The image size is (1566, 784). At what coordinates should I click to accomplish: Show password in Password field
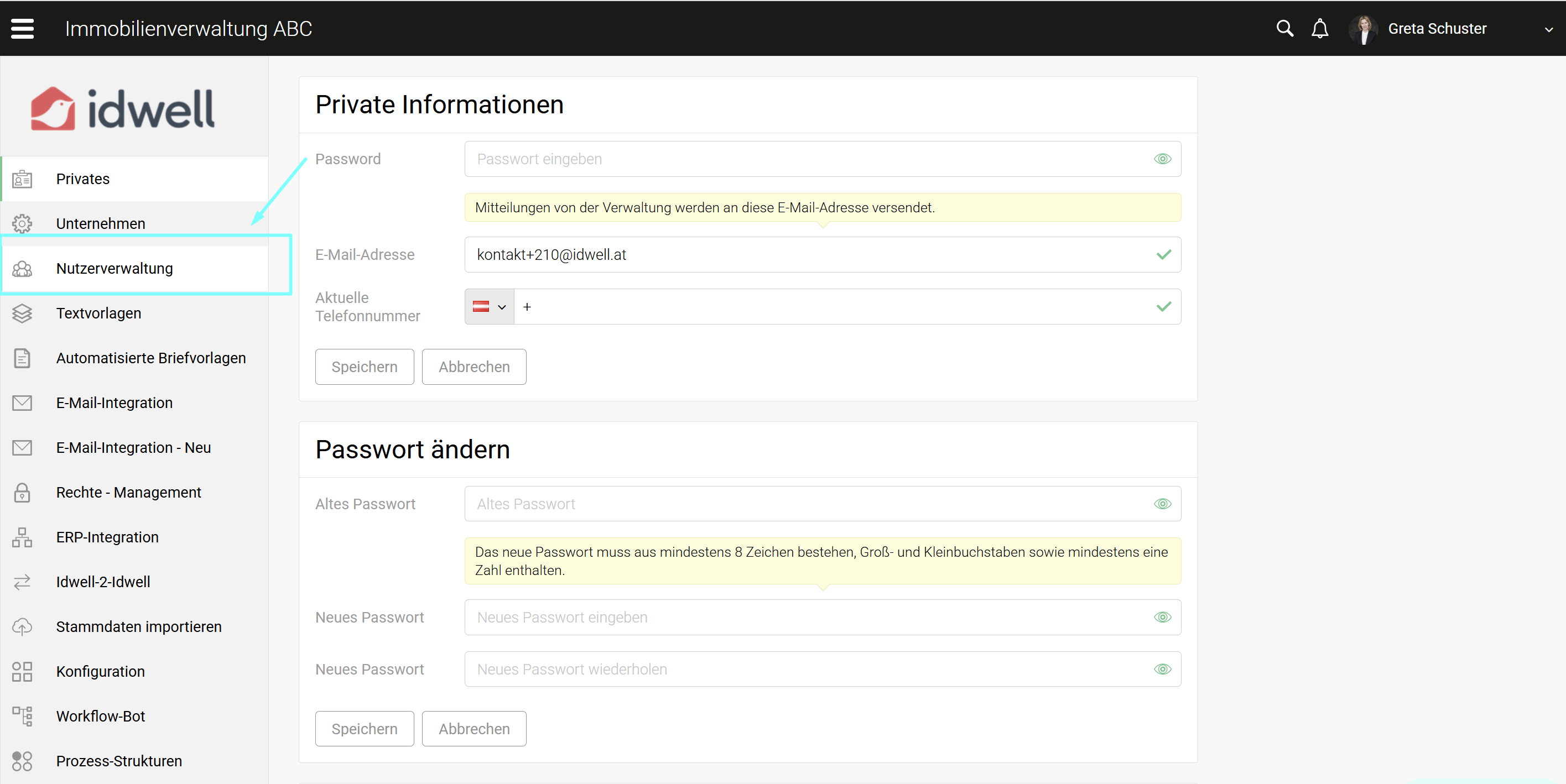coord(1162,159)
